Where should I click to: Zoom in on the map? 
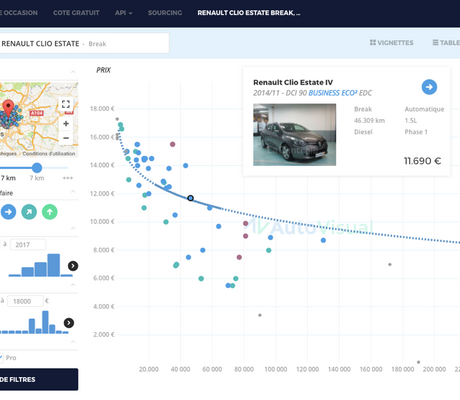tap(66, 124)
